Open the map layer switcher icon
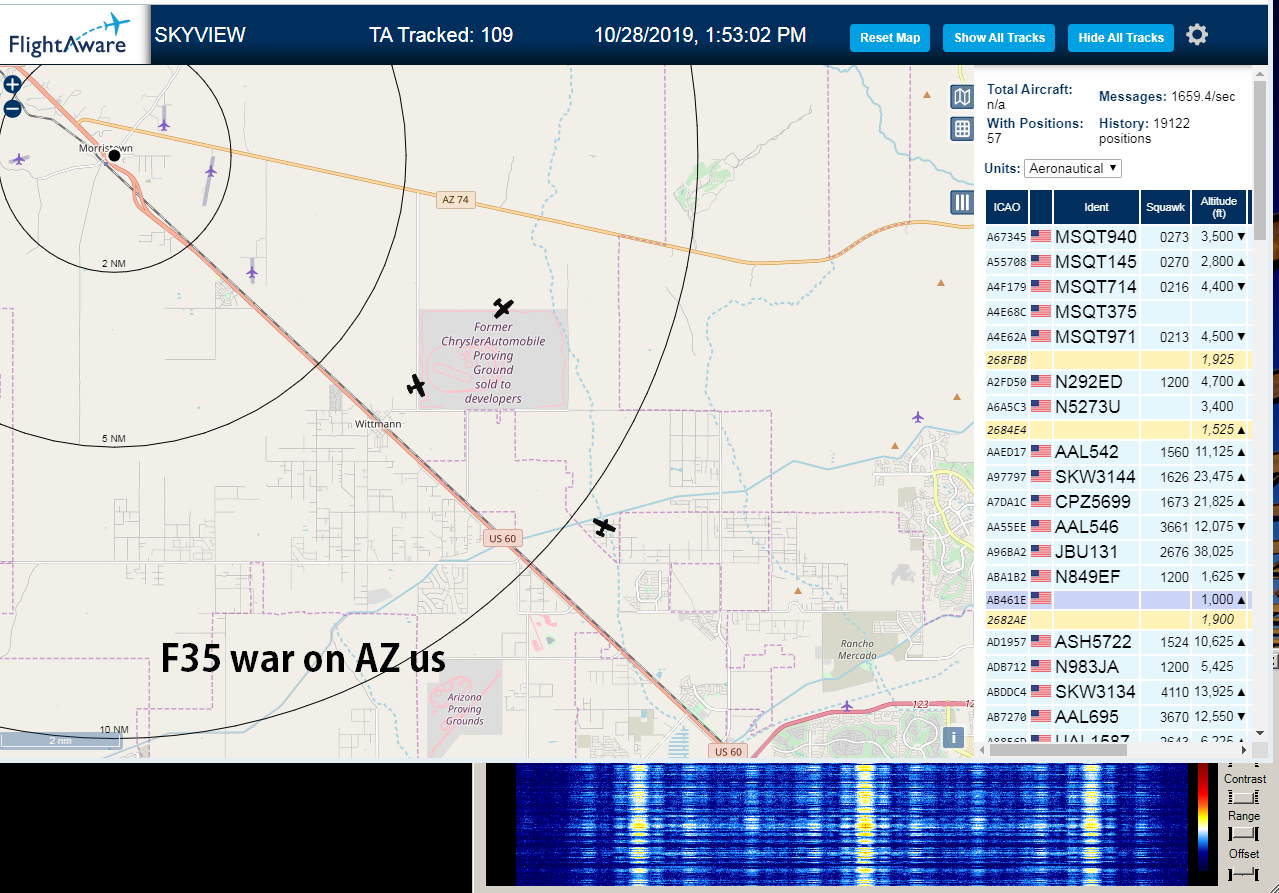This screenshot has width=1279, height=893. (961, 97)
